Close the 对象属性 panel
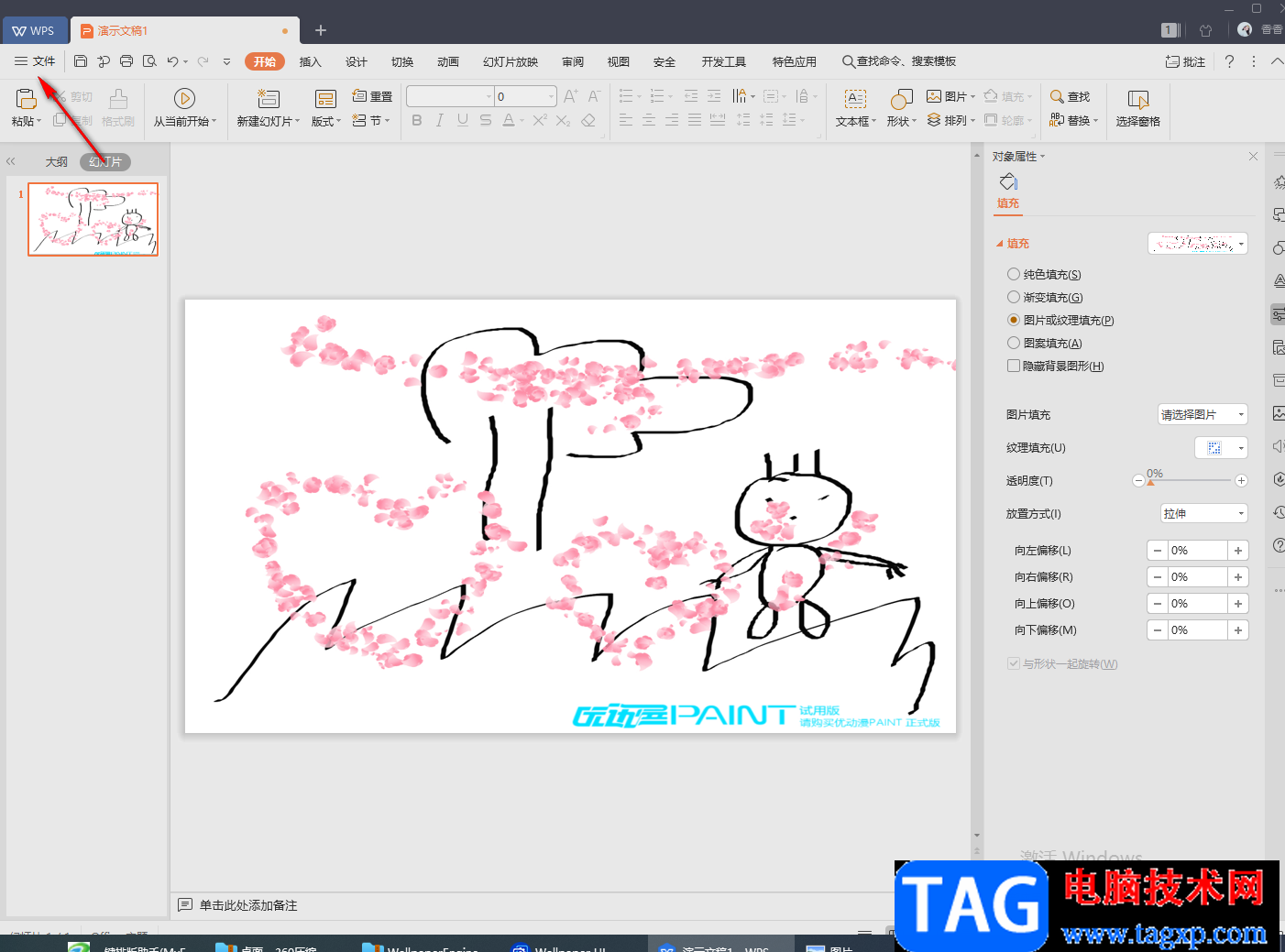The height and width of the screenshot is (952, 1285). click(x=1253, y=157)
